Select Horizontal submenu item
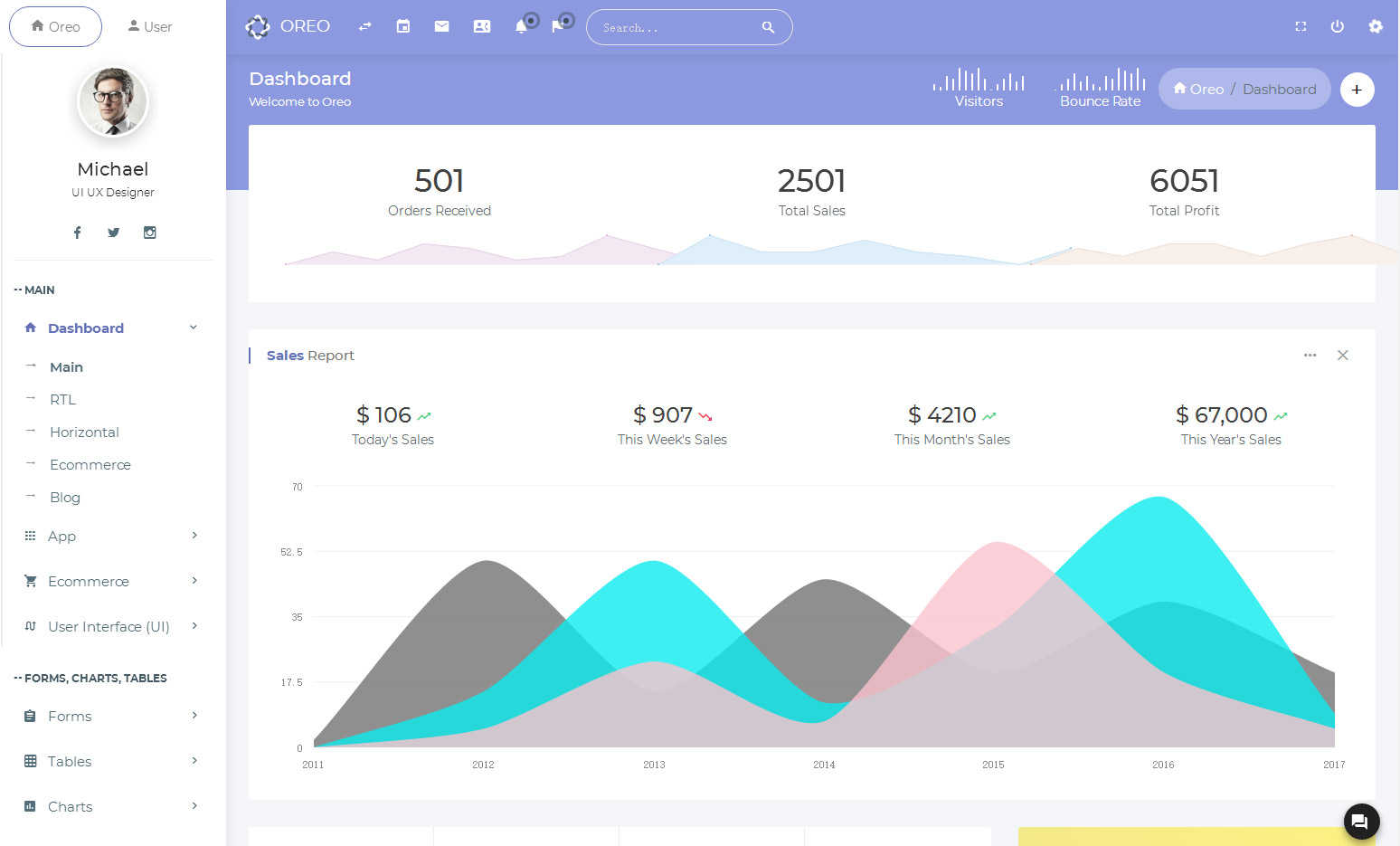 pyautogui.click(x=84, y=433)
